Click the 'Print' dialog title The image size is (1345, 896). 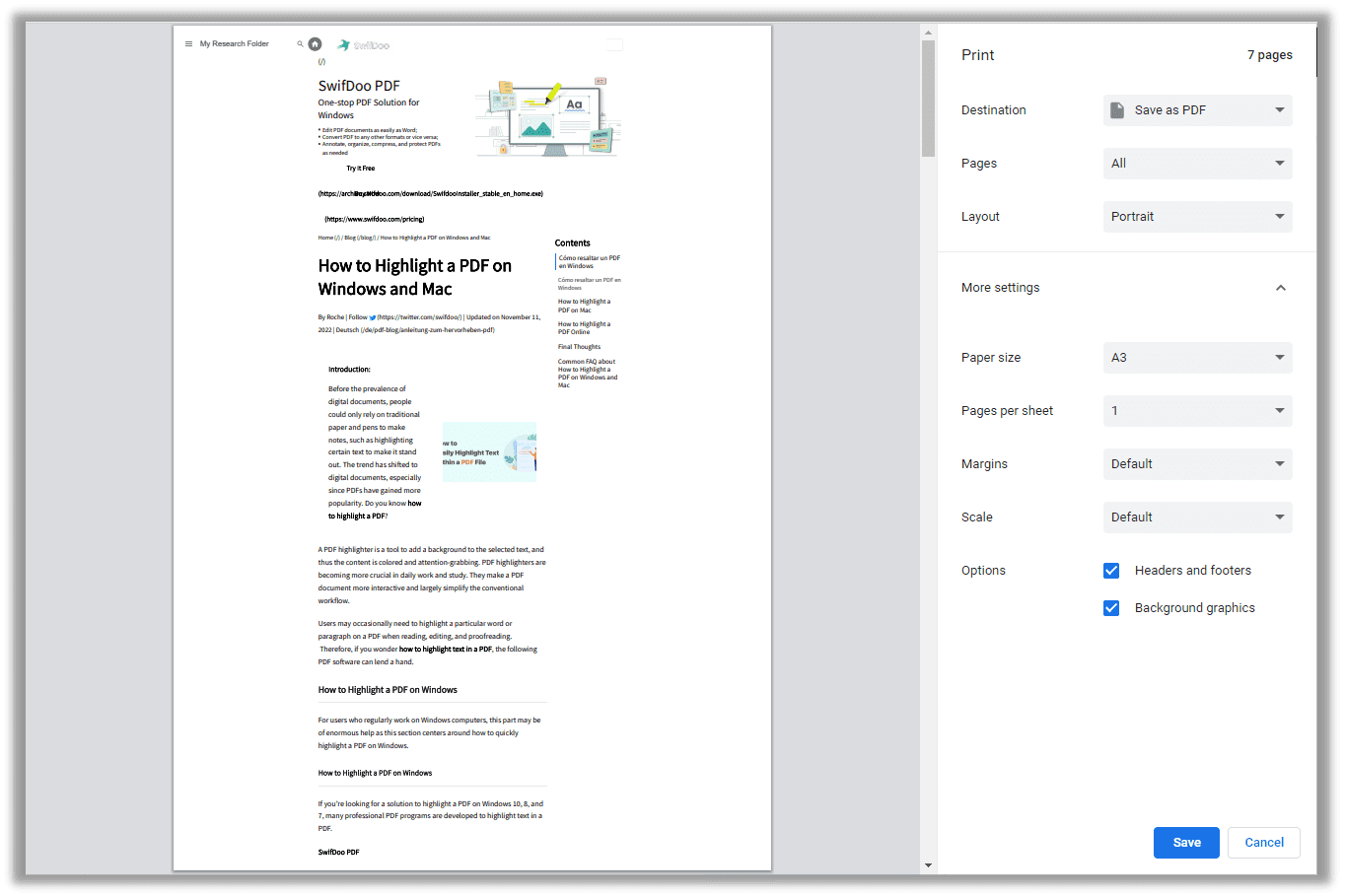[977, 55]
